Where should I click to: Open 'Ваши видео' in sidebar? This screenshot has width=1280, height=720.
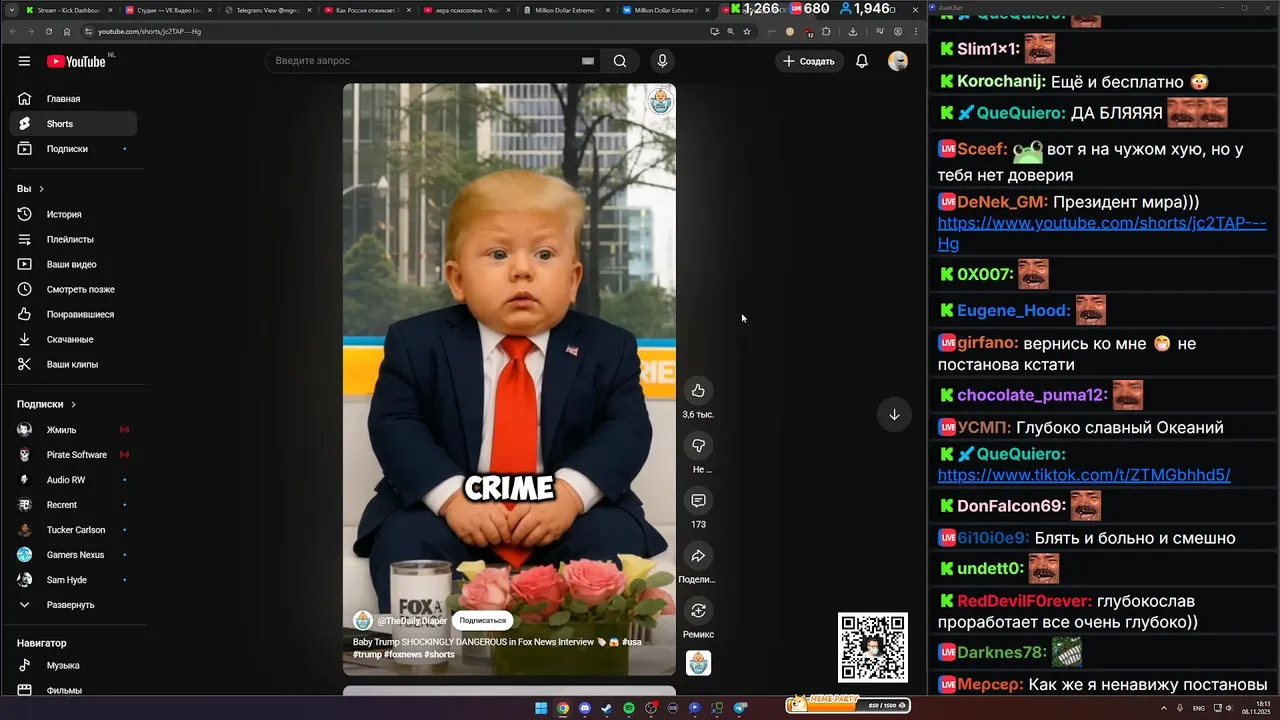pos(72,264)
